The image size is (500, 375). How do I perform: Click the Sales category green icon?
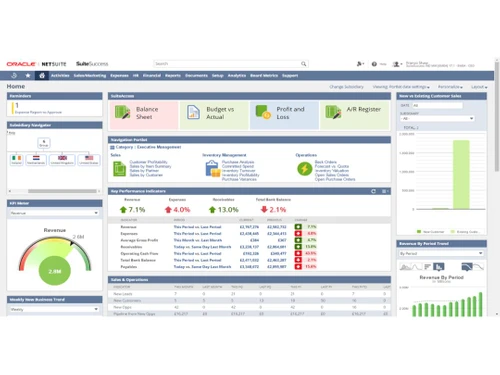pos(119,169)
